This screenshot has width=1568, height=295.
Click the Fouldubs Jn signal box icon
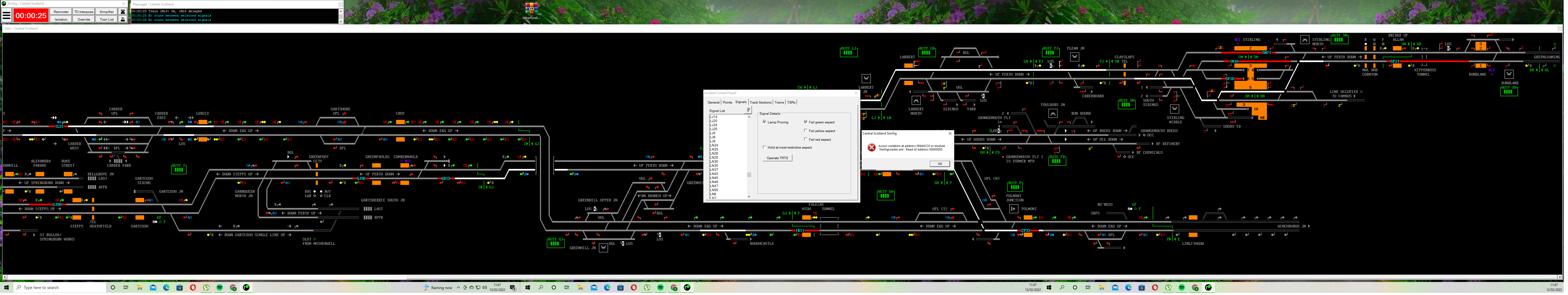1053,114
